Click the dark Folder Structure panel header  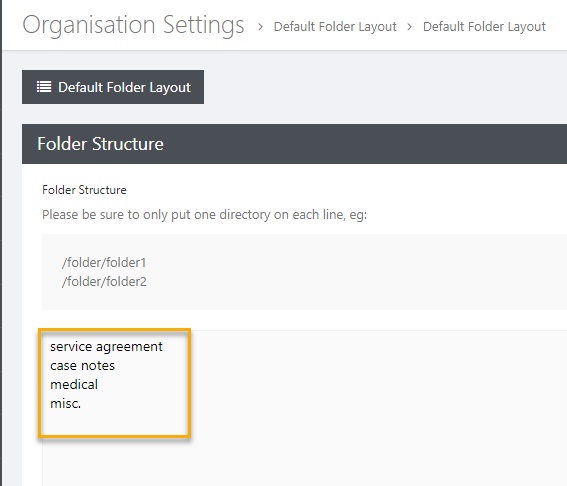(x=294, y=144)
